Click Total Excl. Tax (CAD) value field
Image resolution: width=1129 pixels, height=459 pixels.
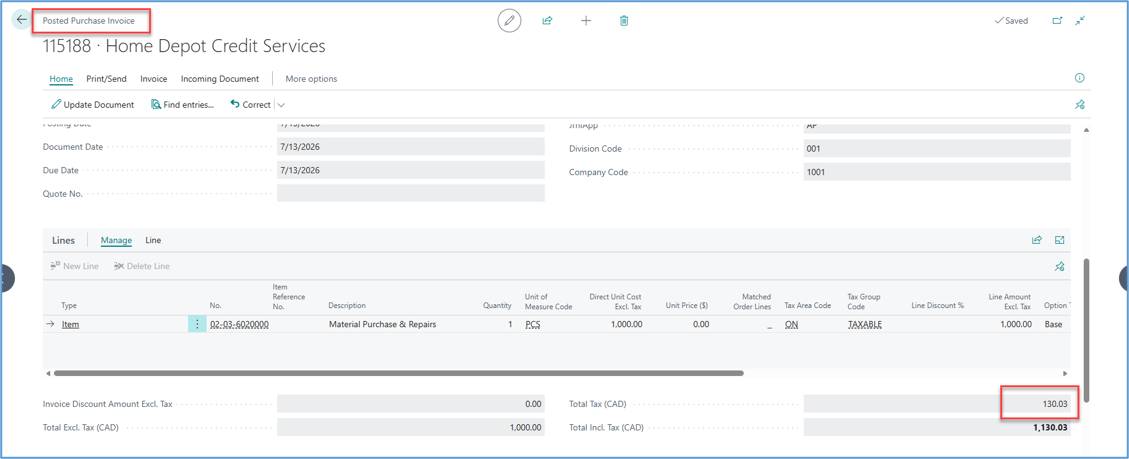tap(410, 427)
